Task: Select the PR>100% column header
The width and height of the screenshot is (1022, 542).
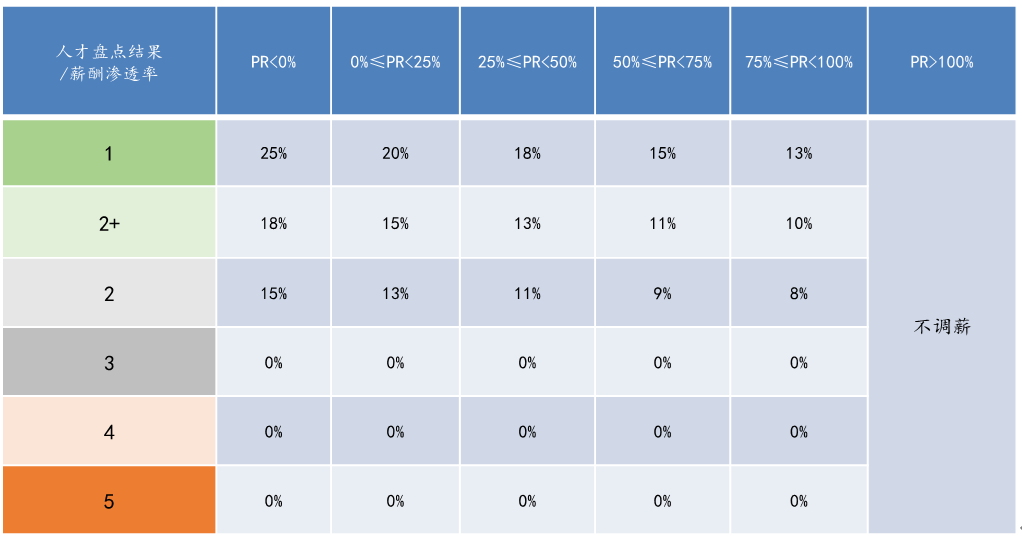Action: (942, 61)
